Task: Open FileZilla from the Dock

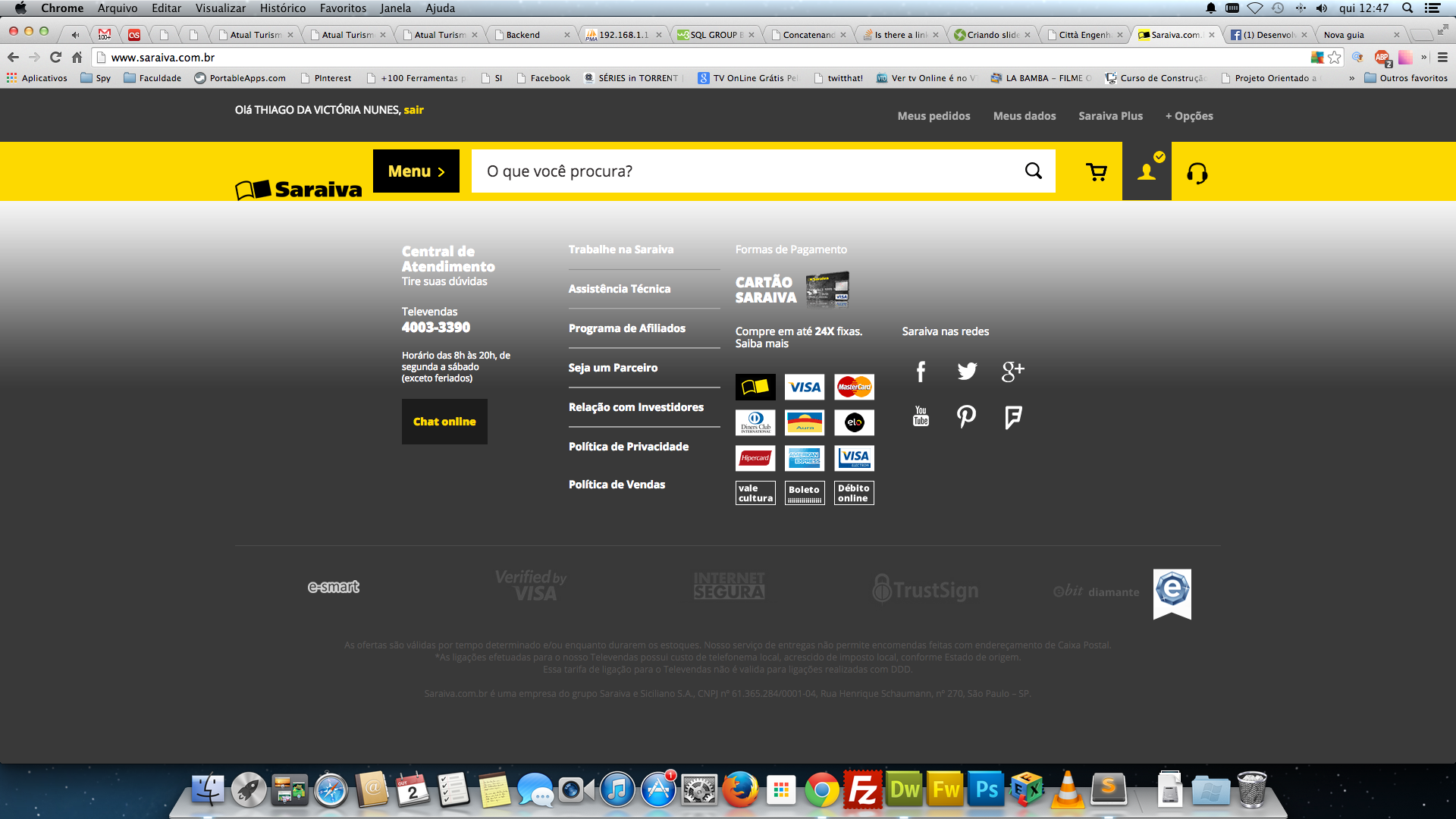Action: point(863,790)
